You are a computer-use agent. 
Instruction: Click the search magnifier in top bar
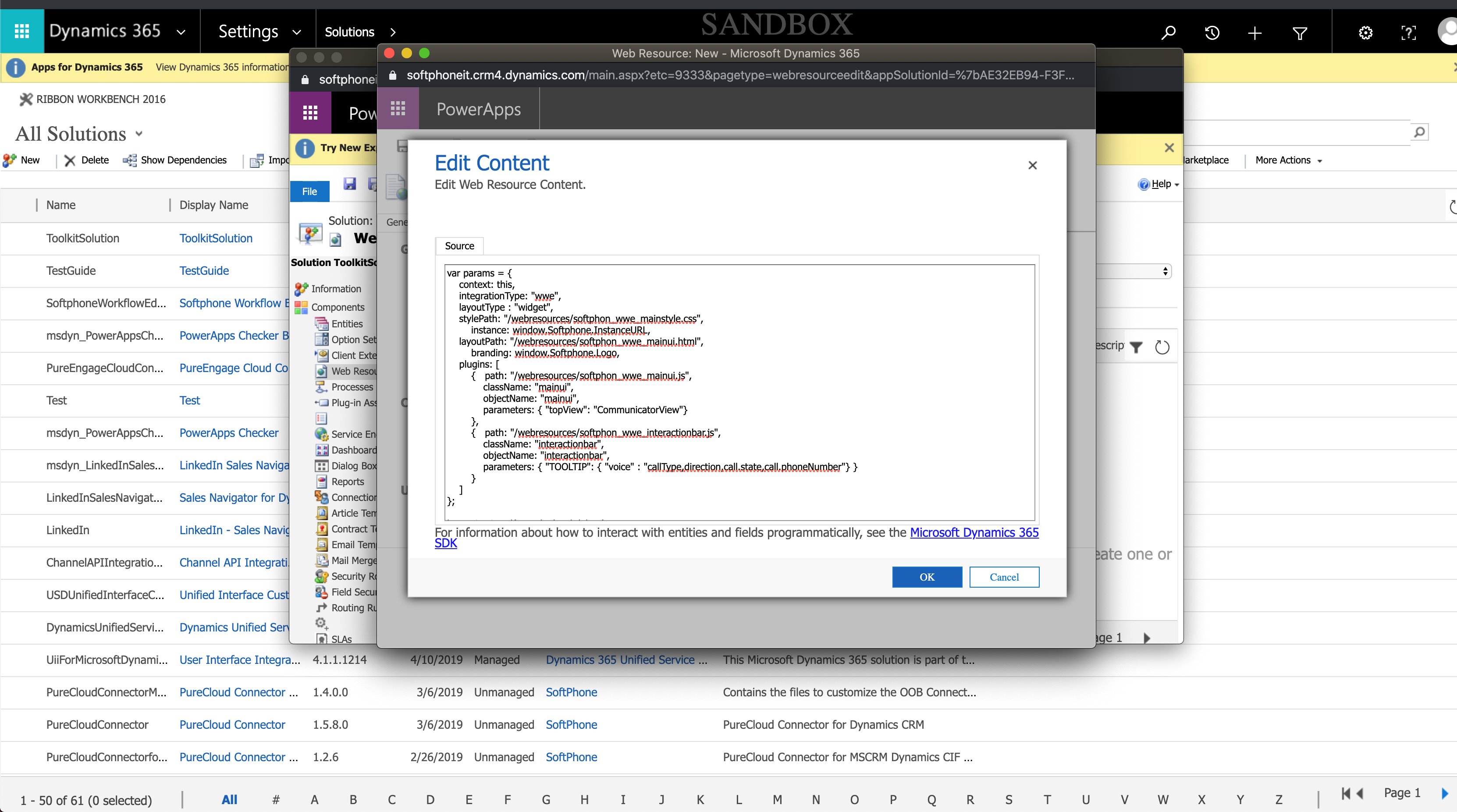pos(1169,33)
